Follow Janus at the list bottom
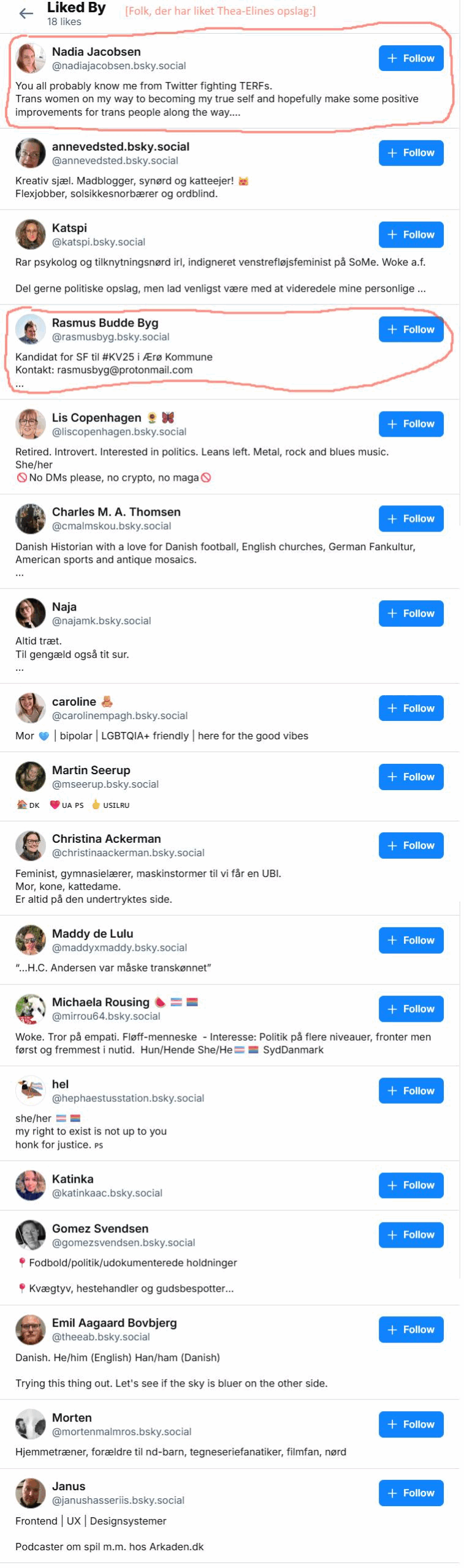The width and height of the screenshot is (464, 1568). (411, 1493)
